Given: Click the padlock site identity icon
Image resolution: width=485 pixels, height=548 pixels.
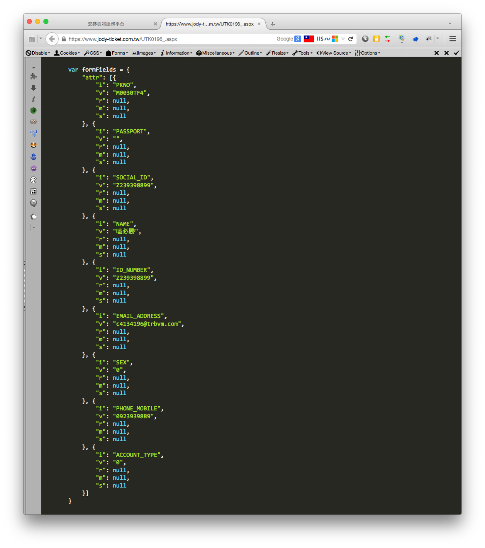Looking at the screenshot, I should [x=64, y=39].
